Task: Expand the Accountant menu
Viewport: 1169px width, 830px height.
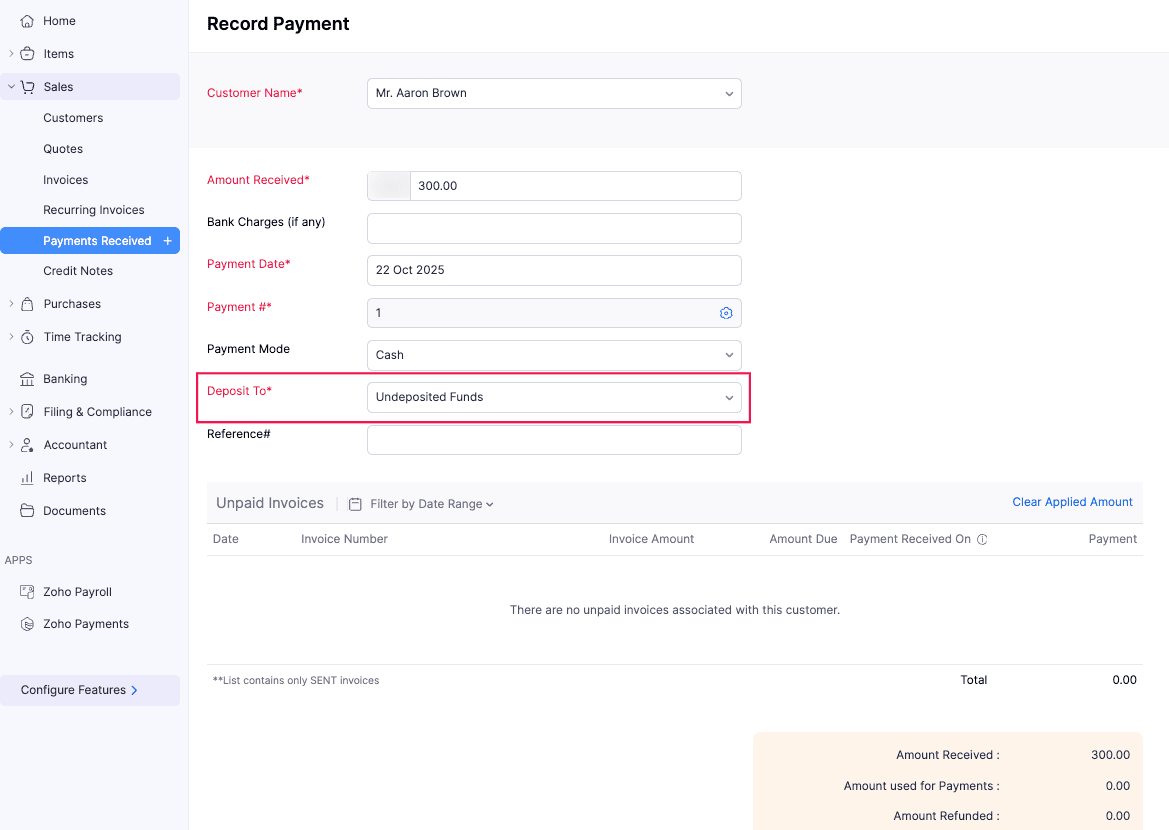Action: [x=10, y=444]
